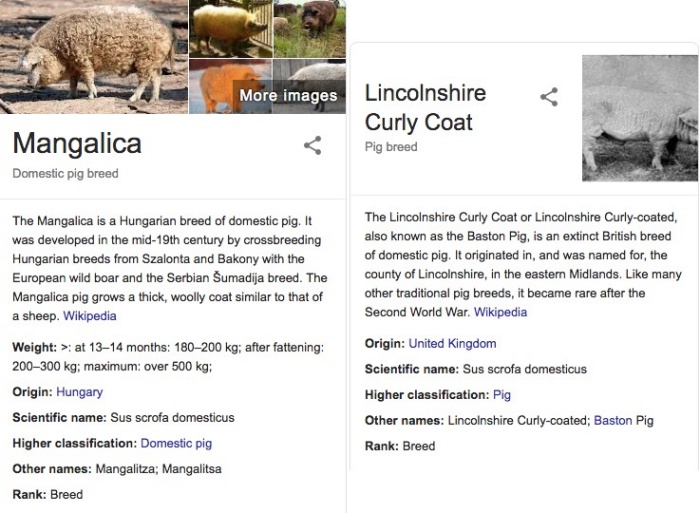Viewport: 700px width, 513px height.
Task: Open the United Kingdom origin link
Action: pyautogui.click(x=452, y=343)
